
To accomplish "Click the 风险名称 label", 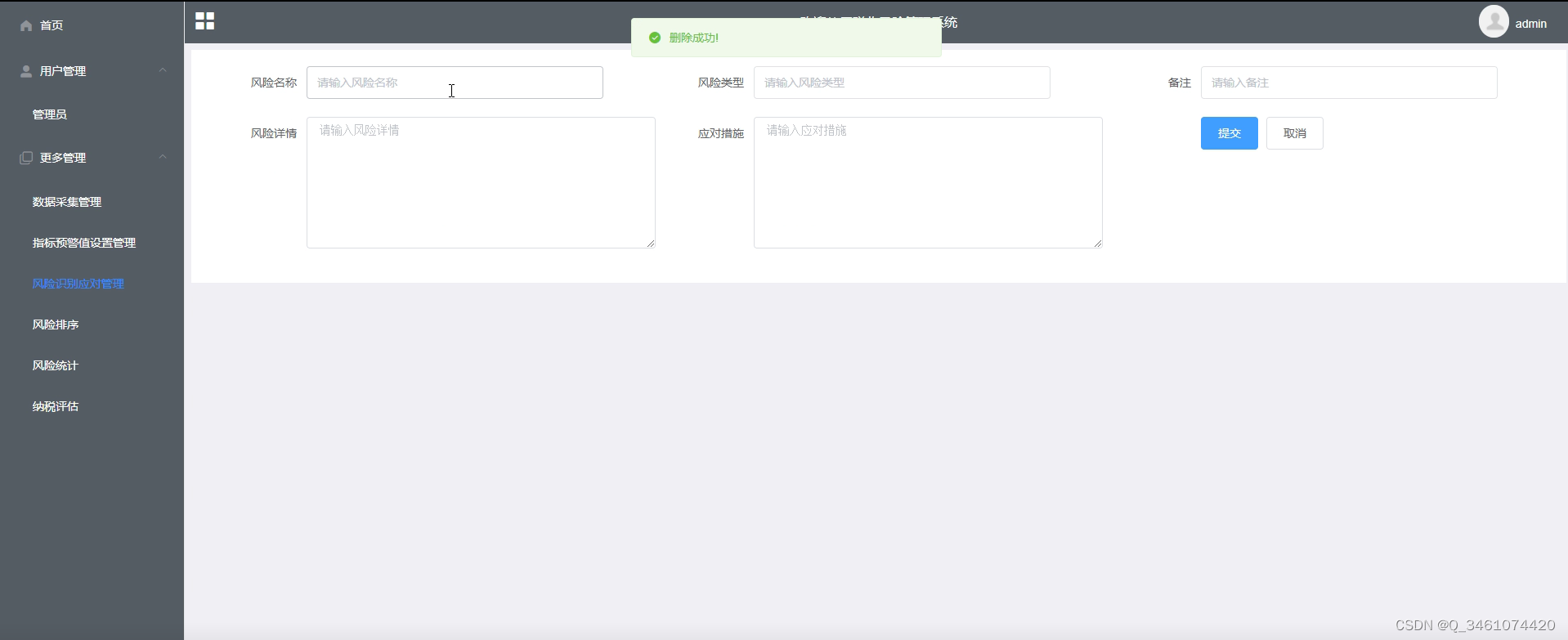I will (274, 83).
